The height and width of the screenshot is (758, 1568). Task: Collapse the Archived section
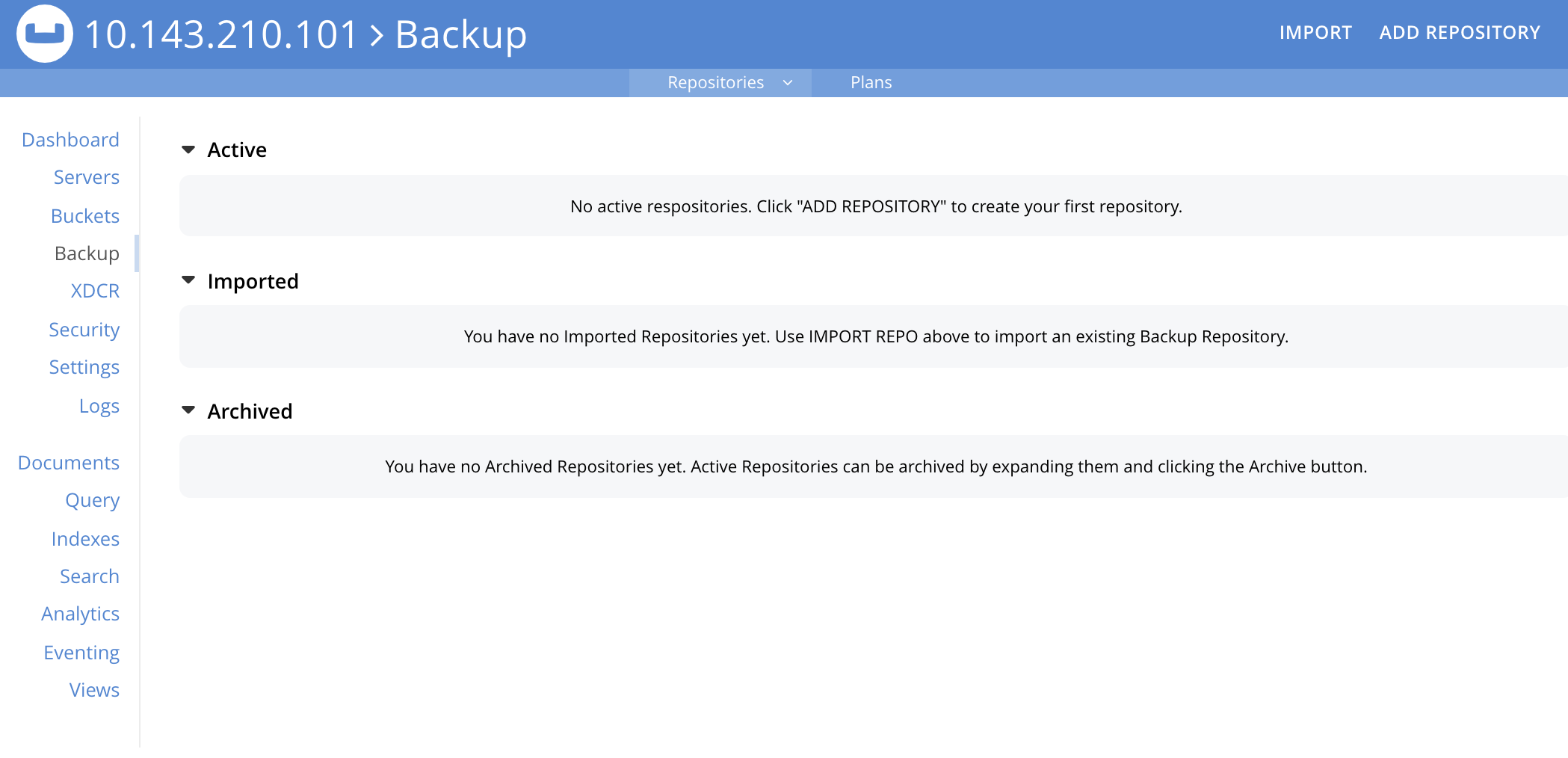tap(189, 410)
